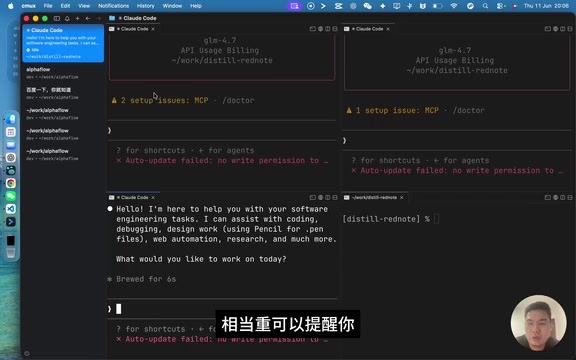
Task: Split down icon in Hello message pane
Action: [335, 197]
